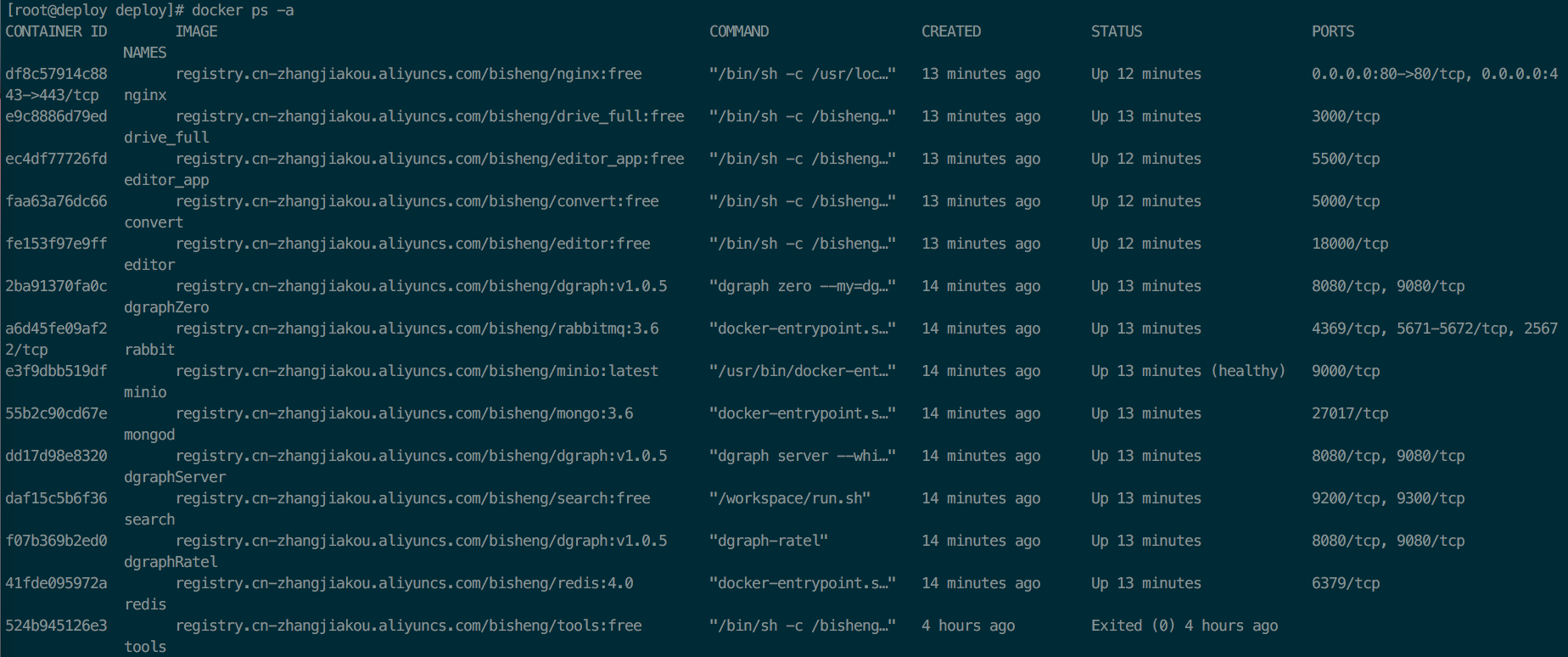Click container ID e3f9dbb519df
The height and width of the screenshot is (657, 1568).
pos(56,371)
